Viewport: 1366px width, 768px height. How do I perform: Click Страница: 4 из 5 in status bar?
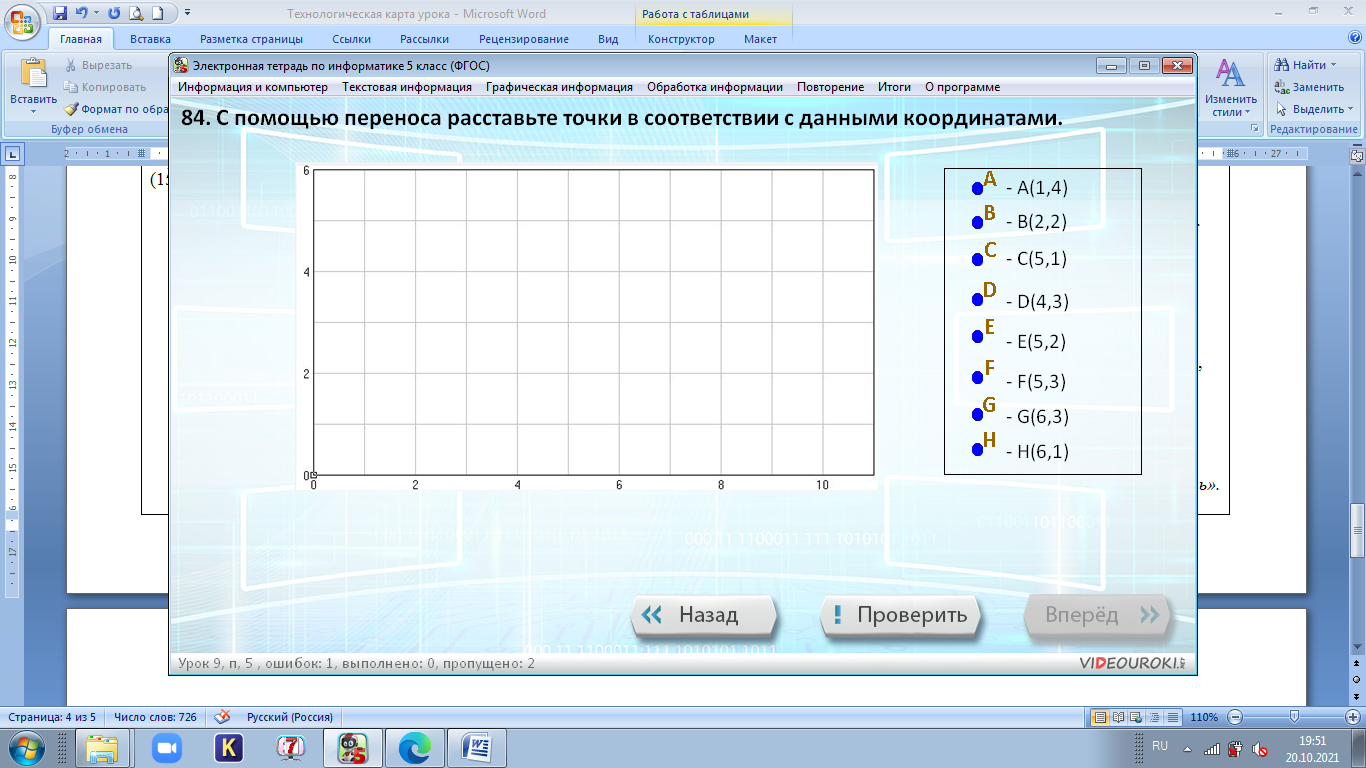coord(52,717)
